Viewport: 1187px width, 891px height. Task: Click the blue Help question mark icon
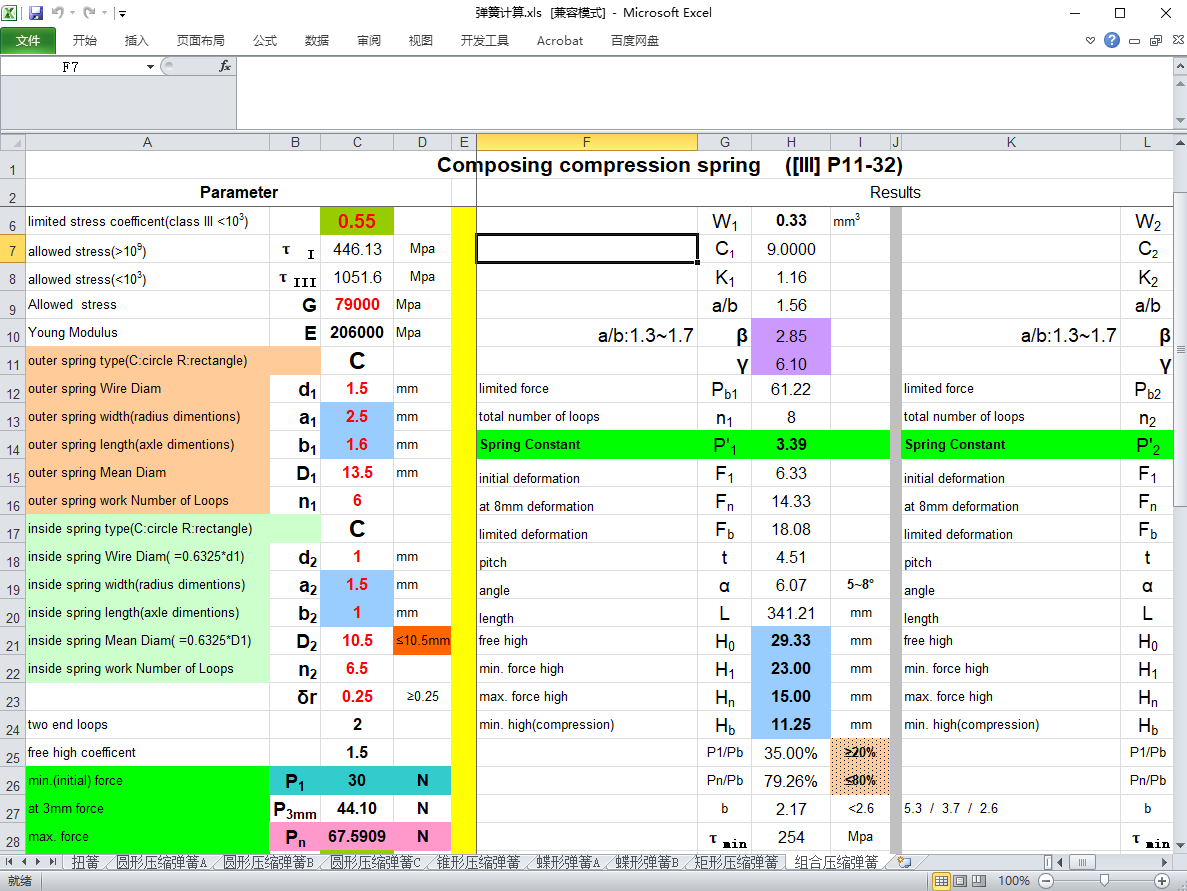pyautogui.click(x=1111, y=41)
